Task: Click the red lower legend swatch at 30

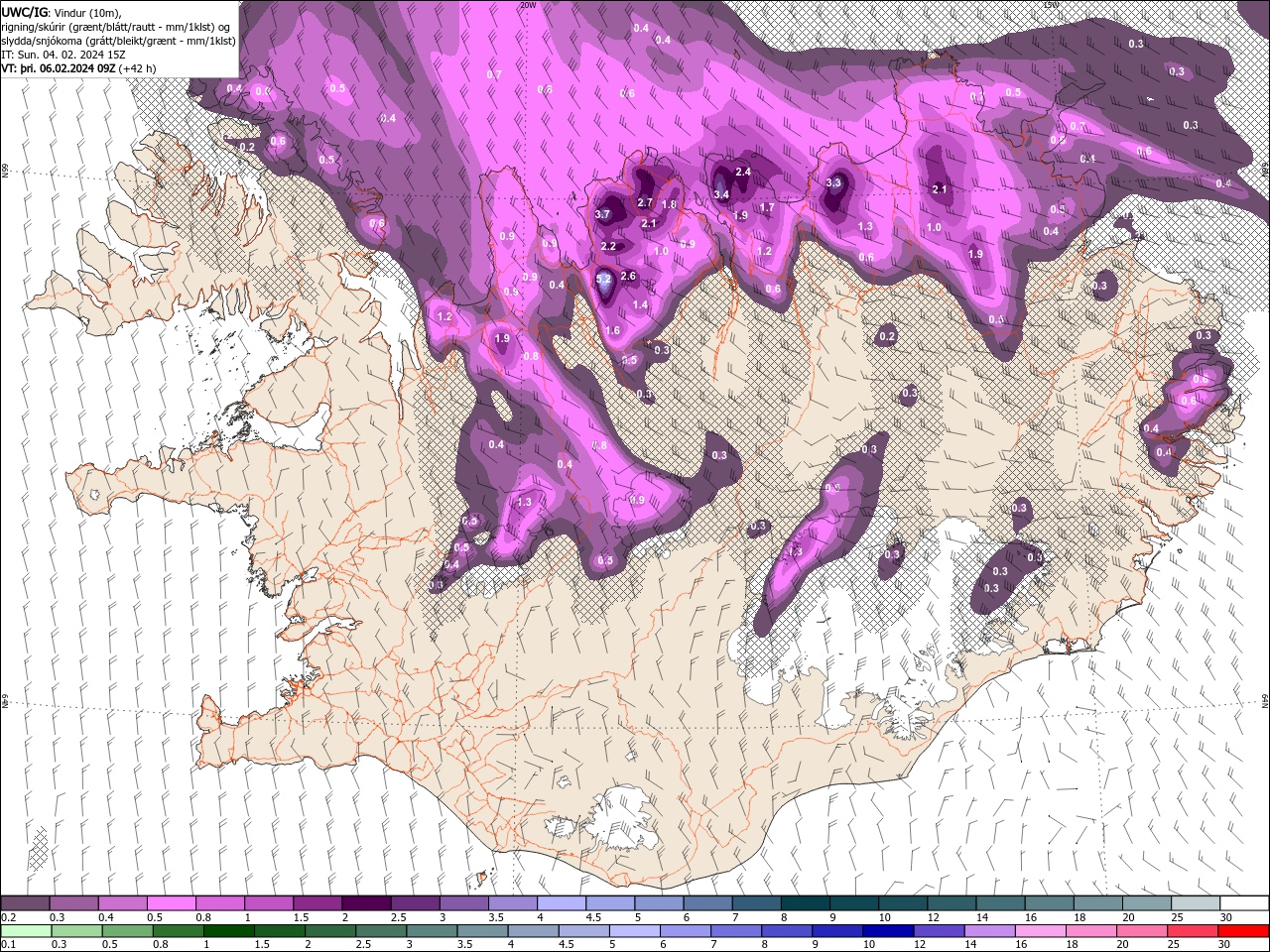Action: (1242, 931)
